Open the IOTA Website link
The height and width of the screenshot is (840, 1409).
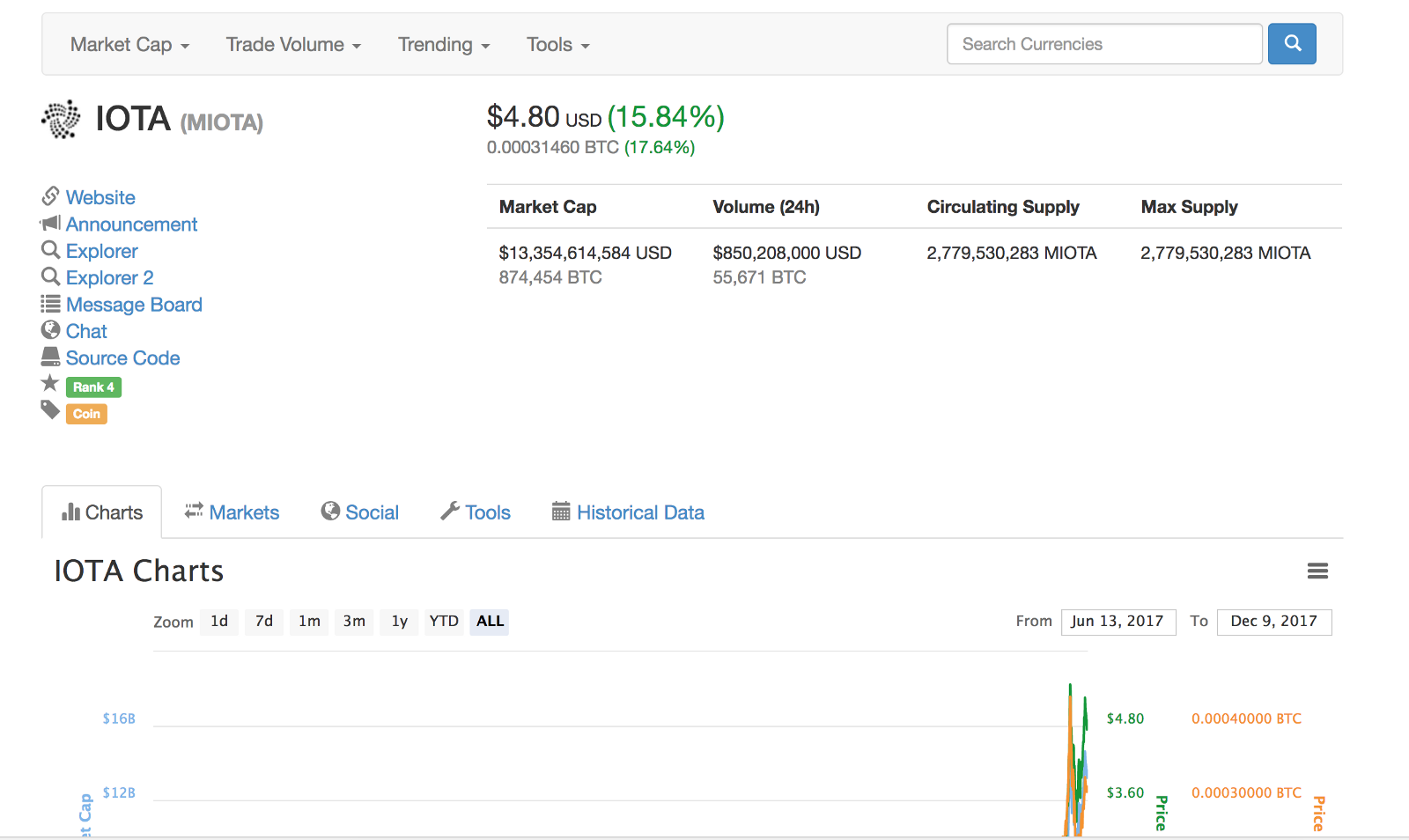pyautogui.click(x=100, y=197)
